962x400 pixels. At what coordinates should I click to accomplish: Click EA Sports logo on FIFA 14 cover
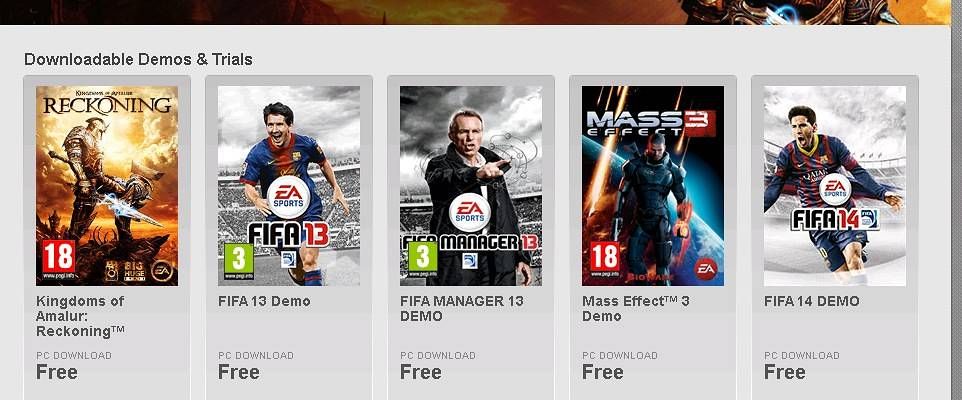coord(834,188)
